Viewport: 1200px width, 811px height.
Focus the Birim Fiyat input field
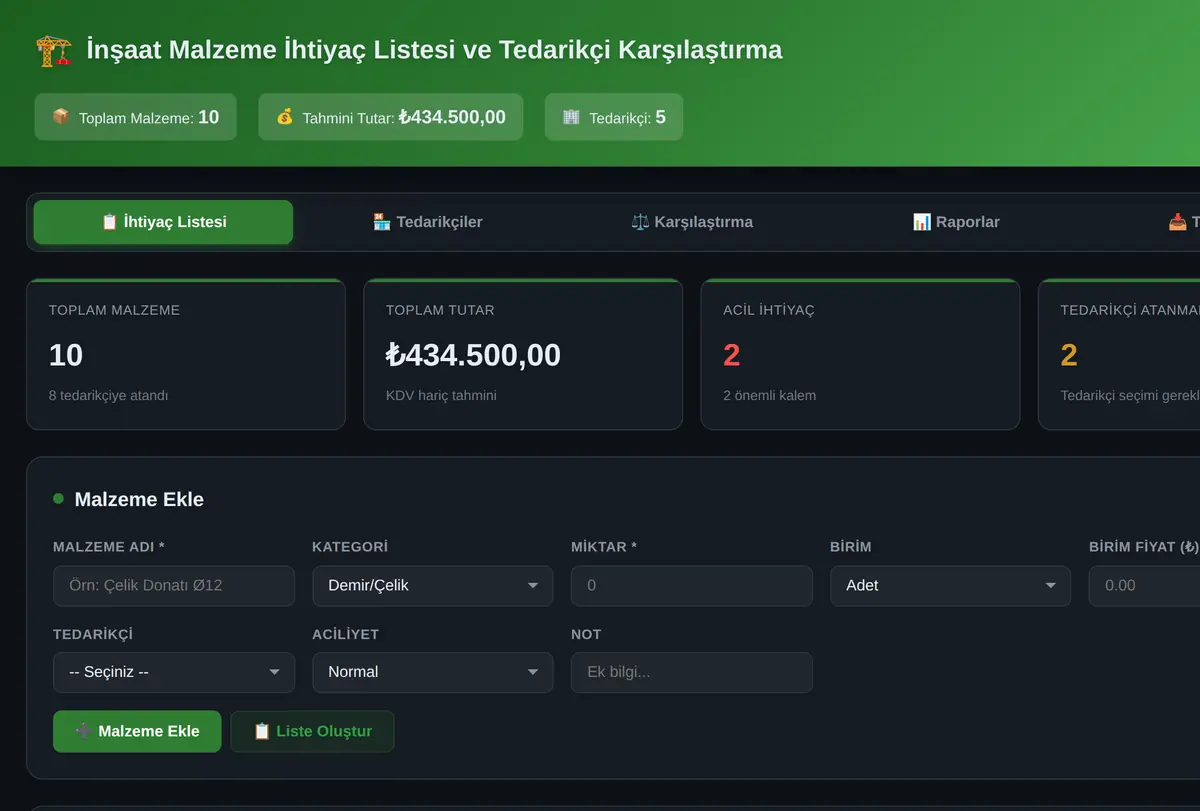[x=1144, y=586]
